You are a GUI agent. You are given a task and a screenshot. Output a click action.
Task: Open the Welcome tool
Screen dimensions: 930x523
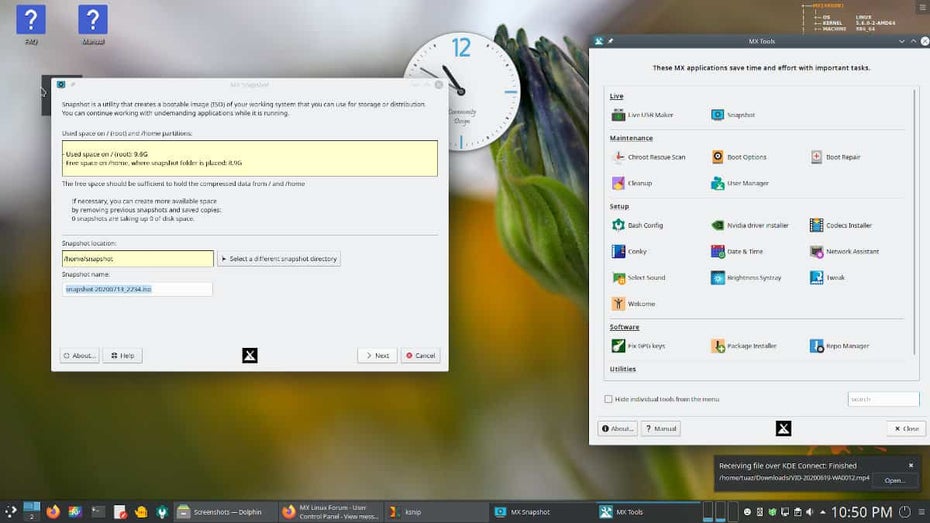(x=633, y=304)
